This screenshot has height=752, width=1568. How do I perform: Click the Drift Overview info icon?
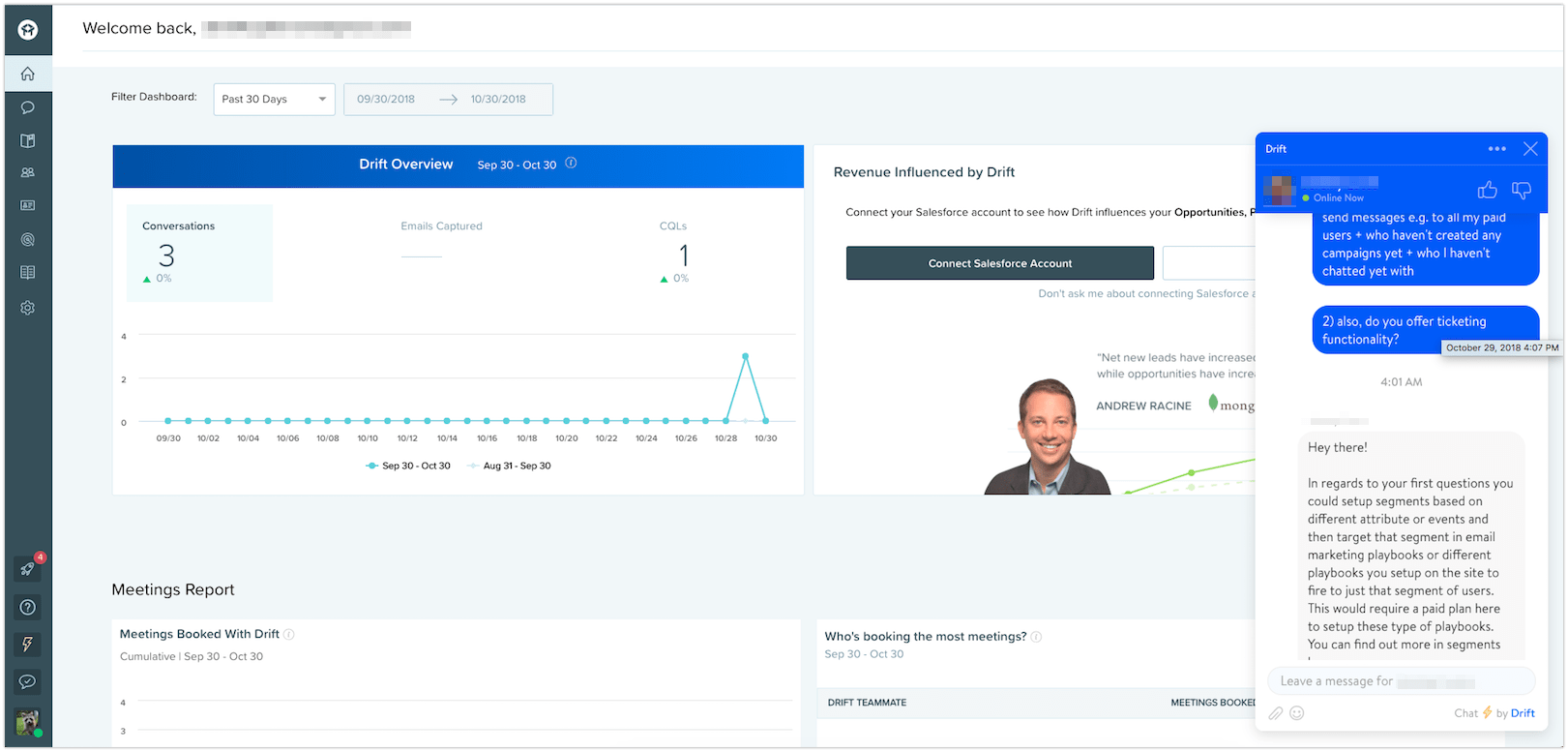(571, 164)
